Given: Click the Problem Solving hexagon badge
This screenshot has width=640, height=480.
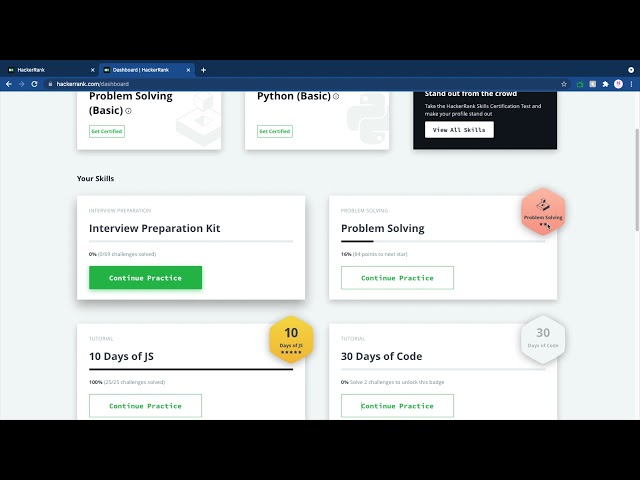Looking at the screenshot, I should pyautogui.click(x=543, y=211).
